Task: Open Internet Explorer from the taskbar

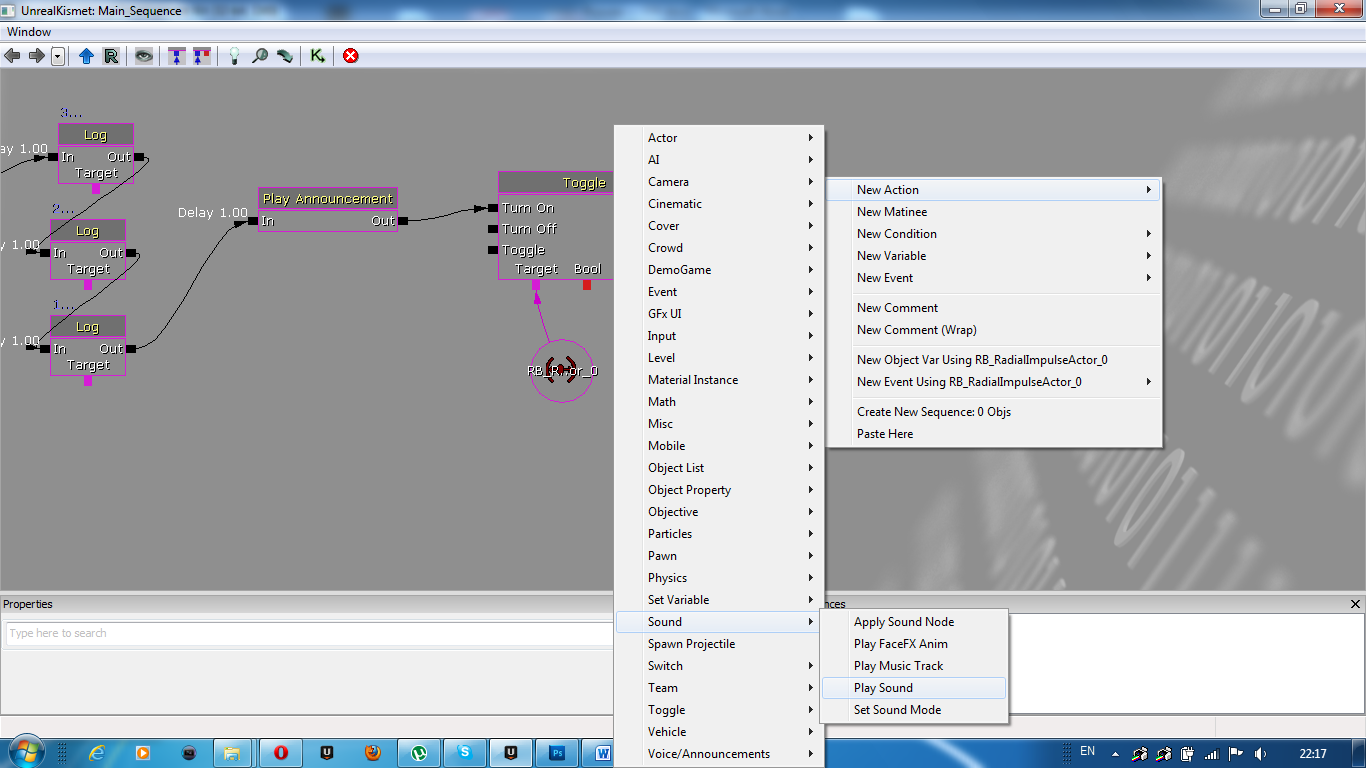Action: click(x=97, y=753)
